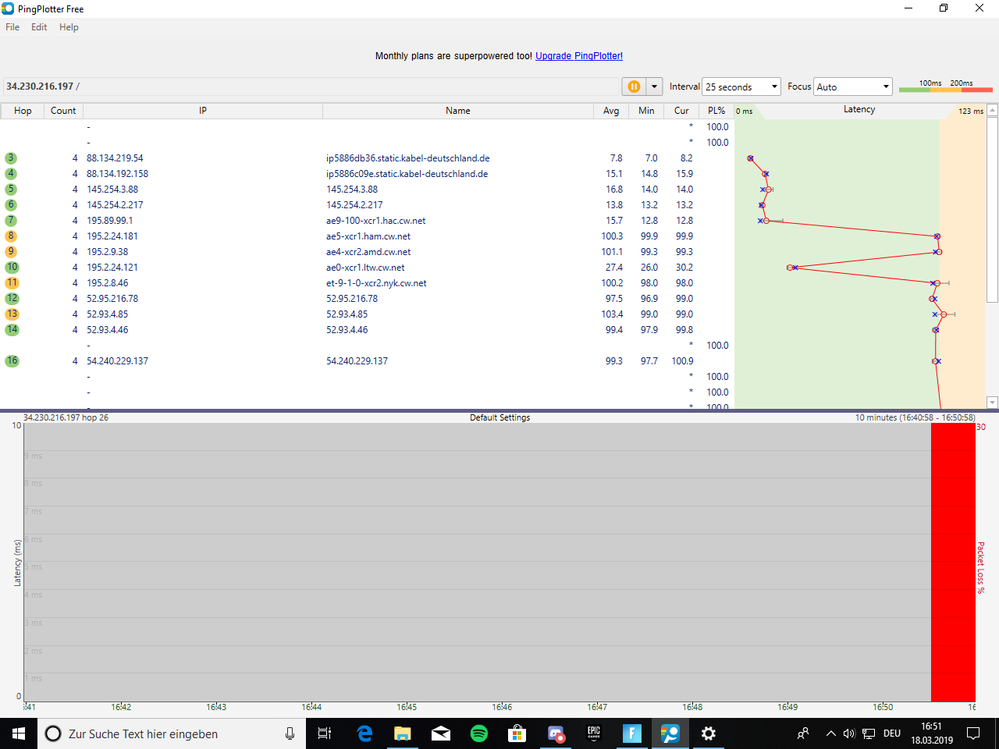The width and height of the screenshot is (999, 749).
Task: Select the green hop 6 circle icon
Action: coord(11,205)
